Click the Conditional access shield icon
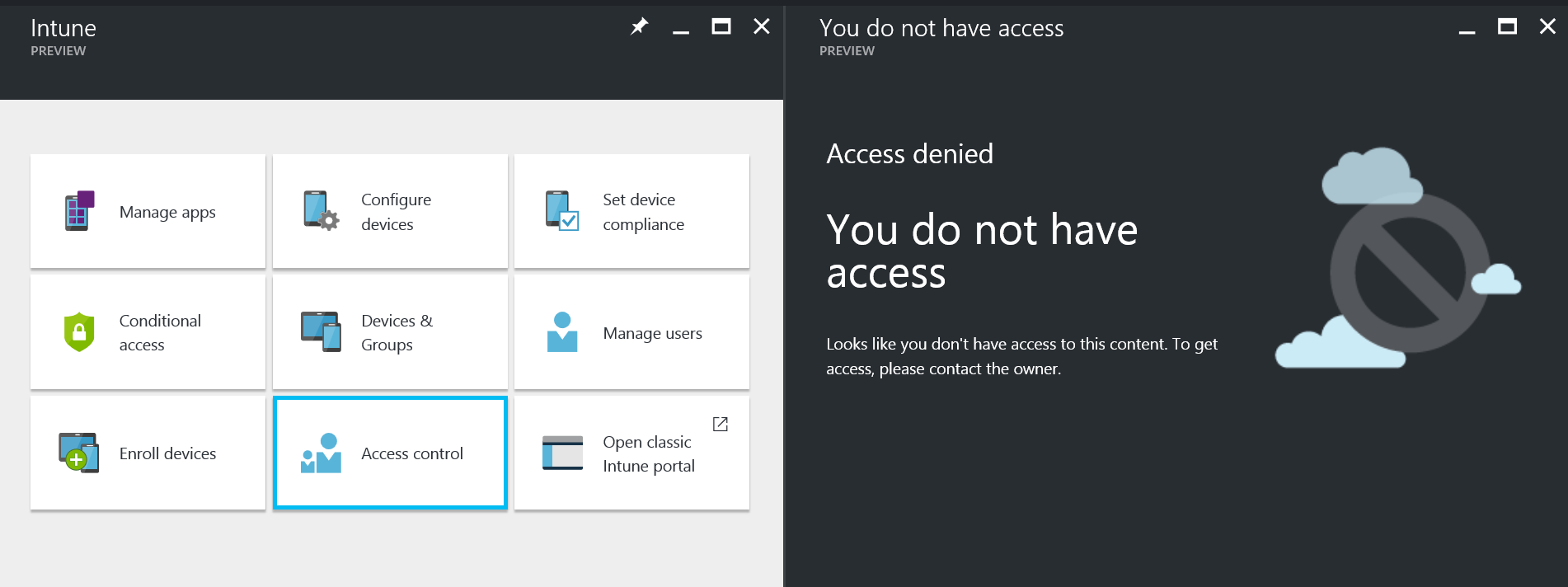This screenshot has width=1568, height=587. (x=79, y=332)
